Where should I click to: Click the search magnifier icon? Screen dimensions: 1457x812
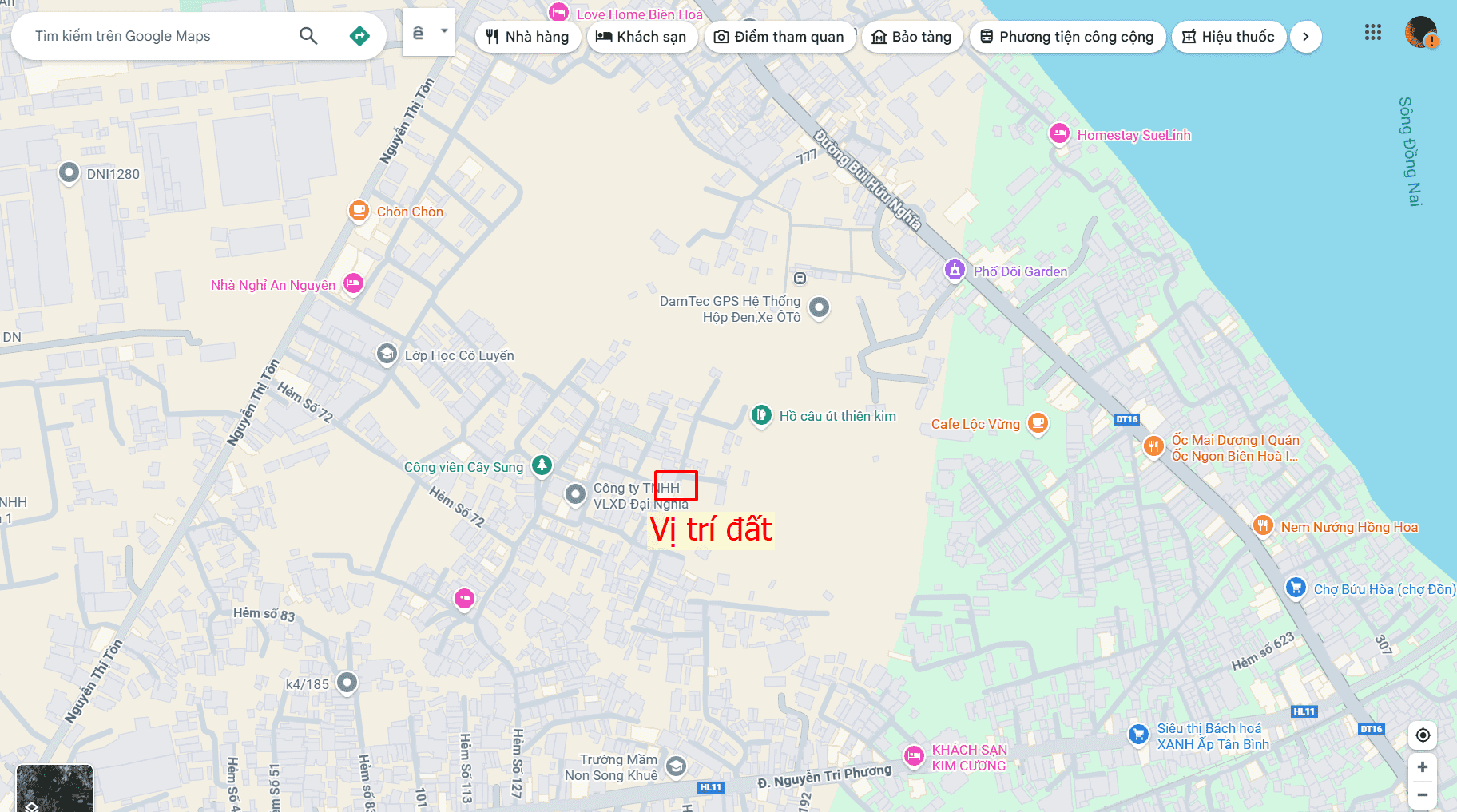coord(308,35)
